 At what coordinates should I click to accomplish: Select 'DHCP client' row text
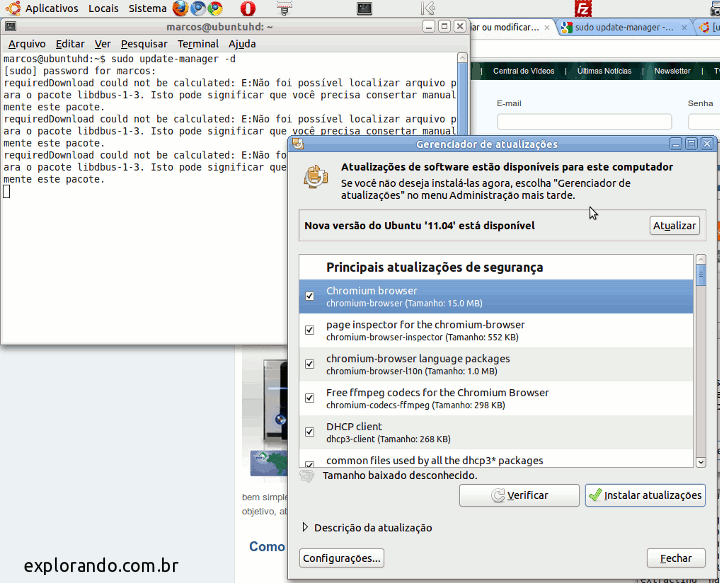354,426
